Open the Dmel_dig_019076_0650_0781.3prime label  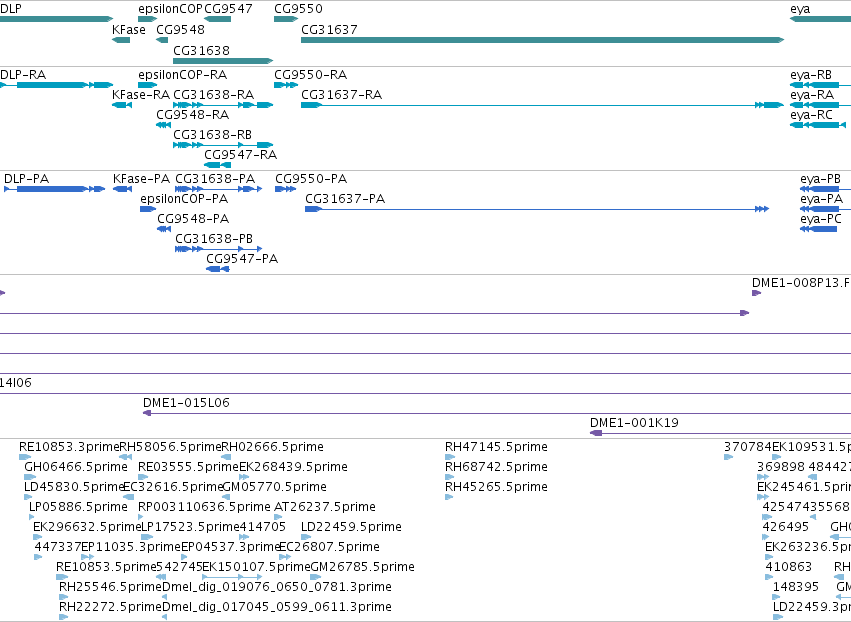click(277, 587)
